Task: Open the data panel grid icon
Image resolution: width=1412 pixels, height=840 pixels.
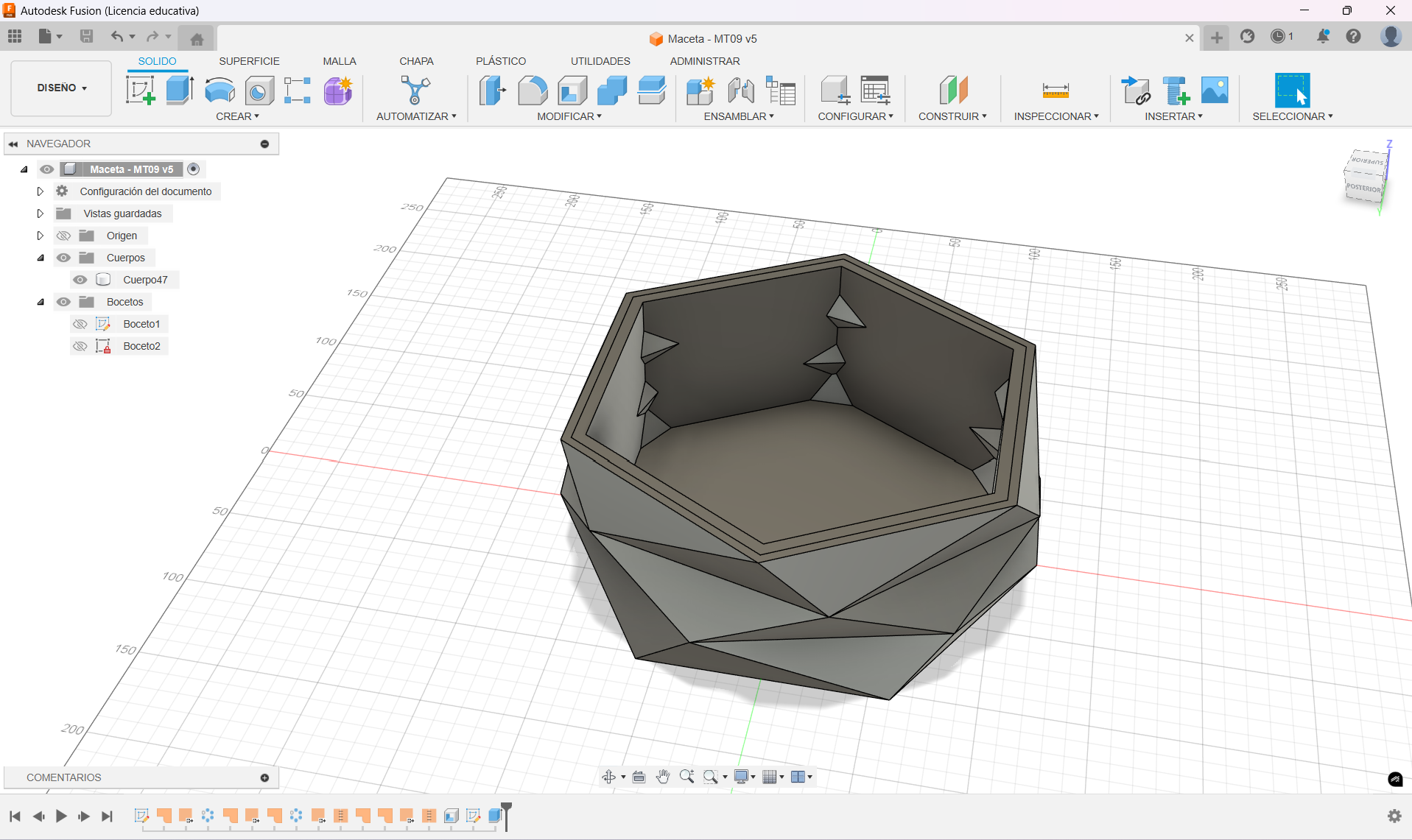Action: pyautogui.click(x=15, y=36)
